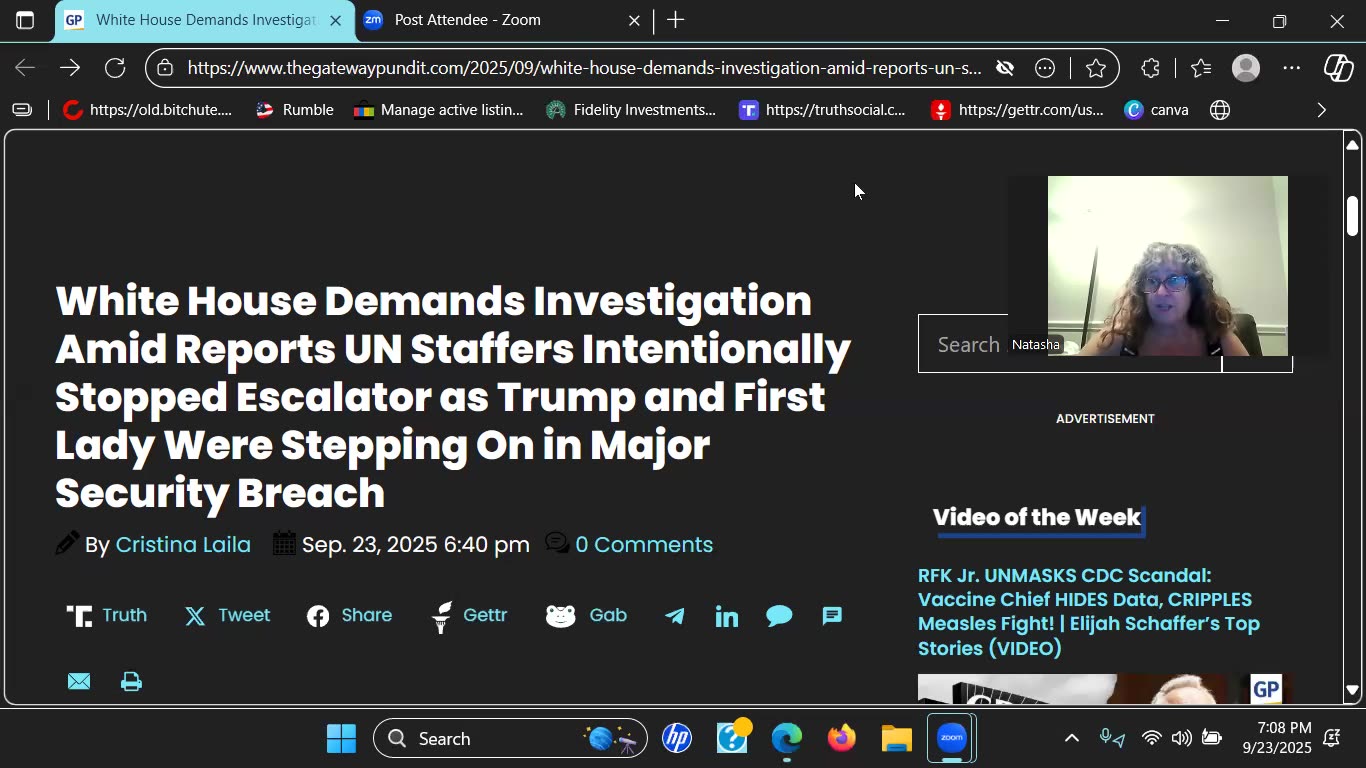This screenshot has width=1366, height=768.
Task: Open RFK Jr. UNMASKS CDC Scandal video link
Action: [1089, 612]
